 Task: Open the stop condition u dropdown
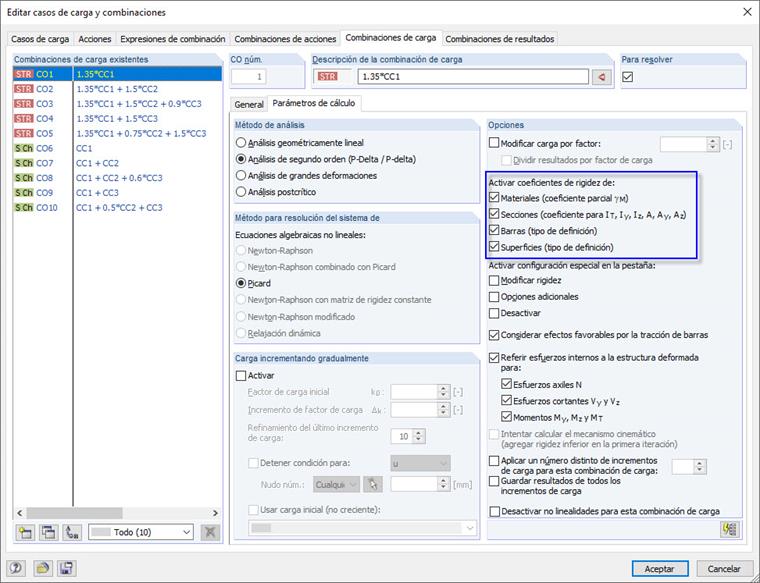point(420,464)
